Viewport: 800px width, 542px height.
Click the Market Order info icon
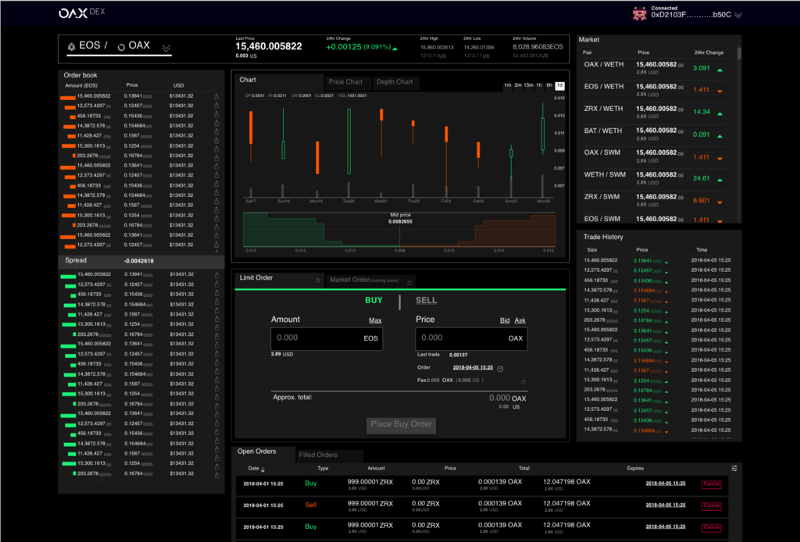[x=409, y=283]
